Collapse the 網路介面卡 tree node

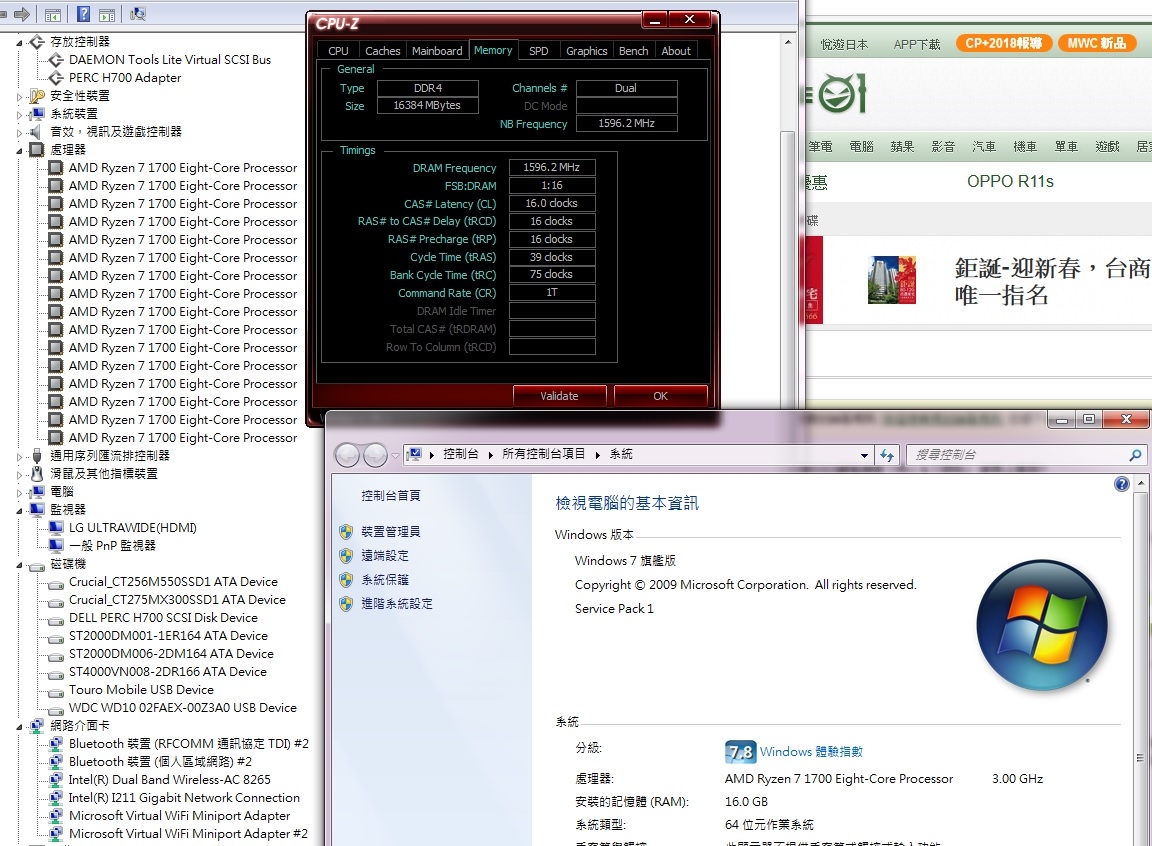tap(20, 726)
